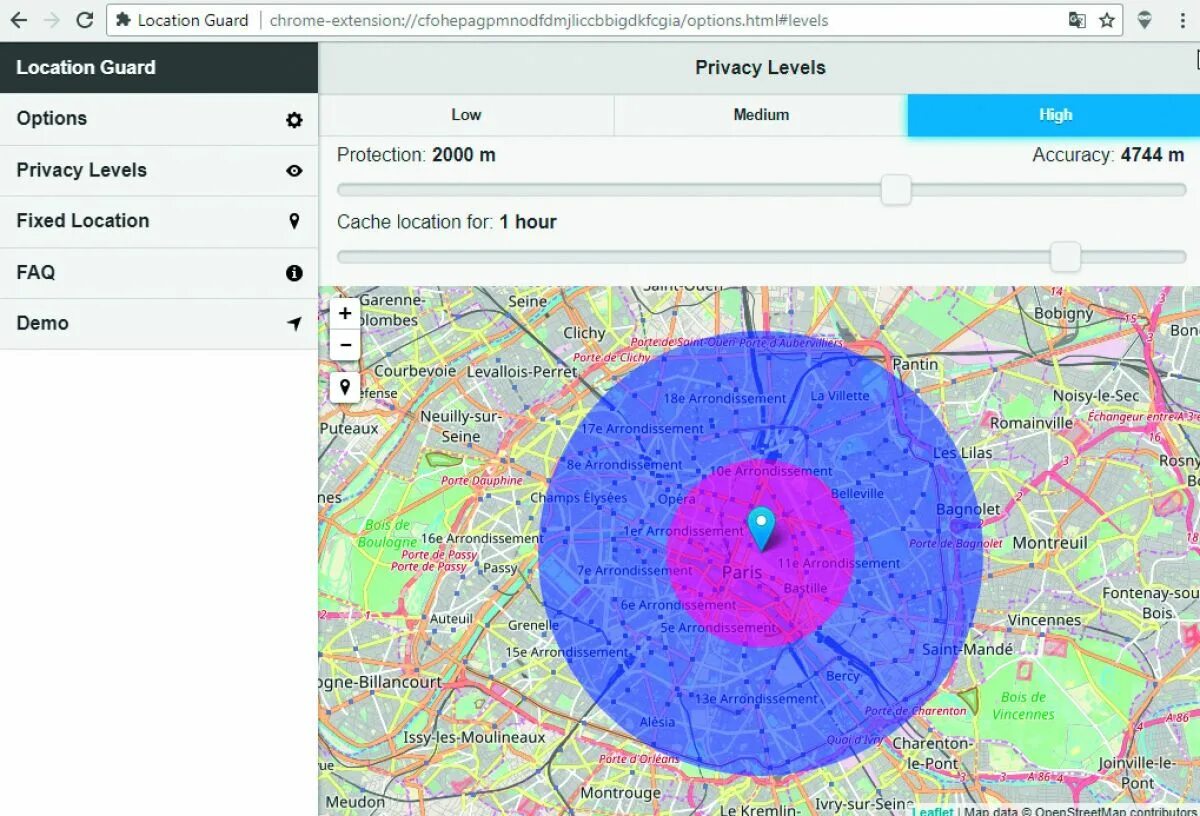Viewport: 1200px width, 816px height.
Task: Click the 'Meudon' label on the map
Action: tap(355, 802)
